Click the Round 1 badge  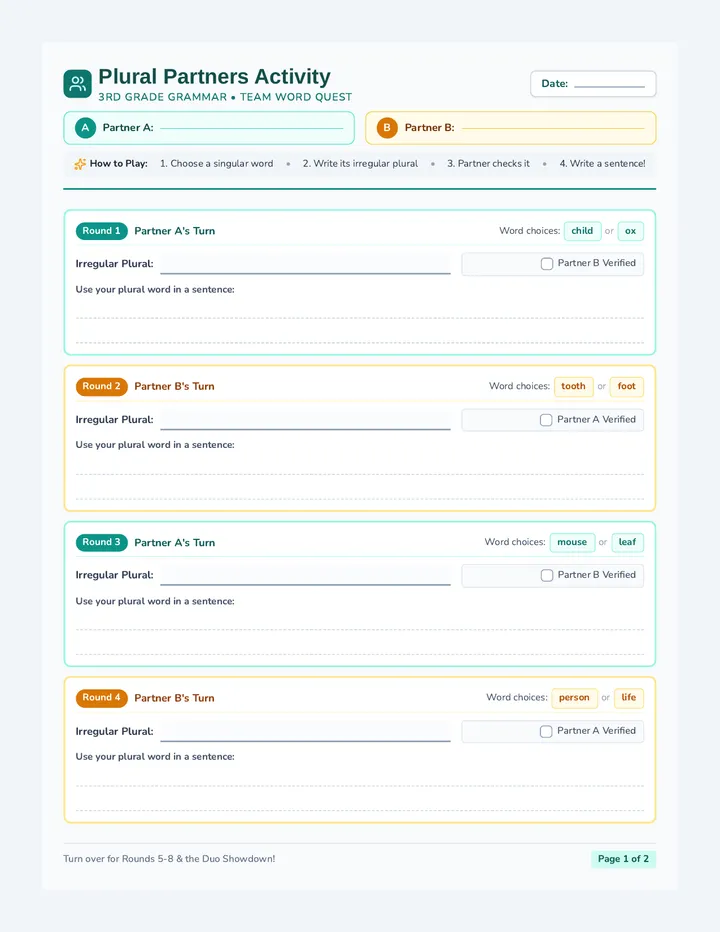(x=102, y=231)
